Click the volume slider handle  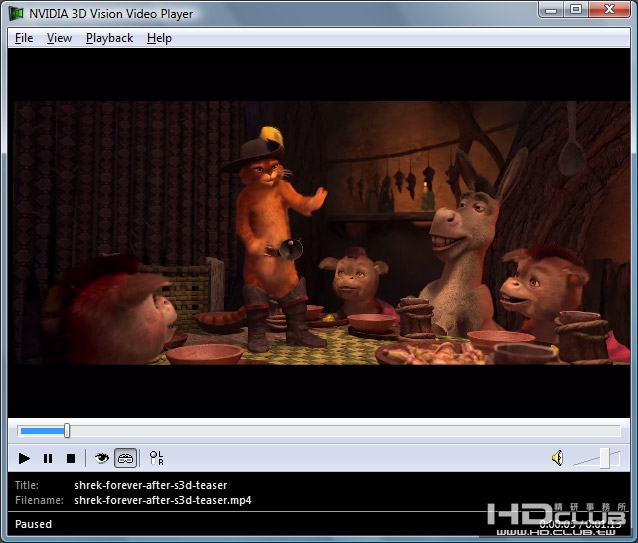tap(605, 458)
